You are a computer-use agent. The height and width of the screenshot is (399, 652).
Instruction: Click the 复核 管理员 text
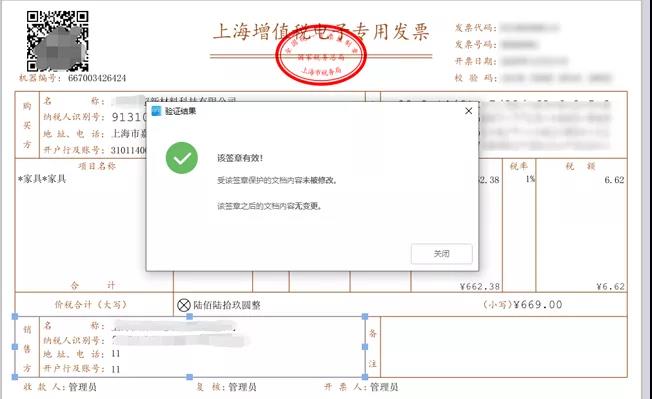227,387
